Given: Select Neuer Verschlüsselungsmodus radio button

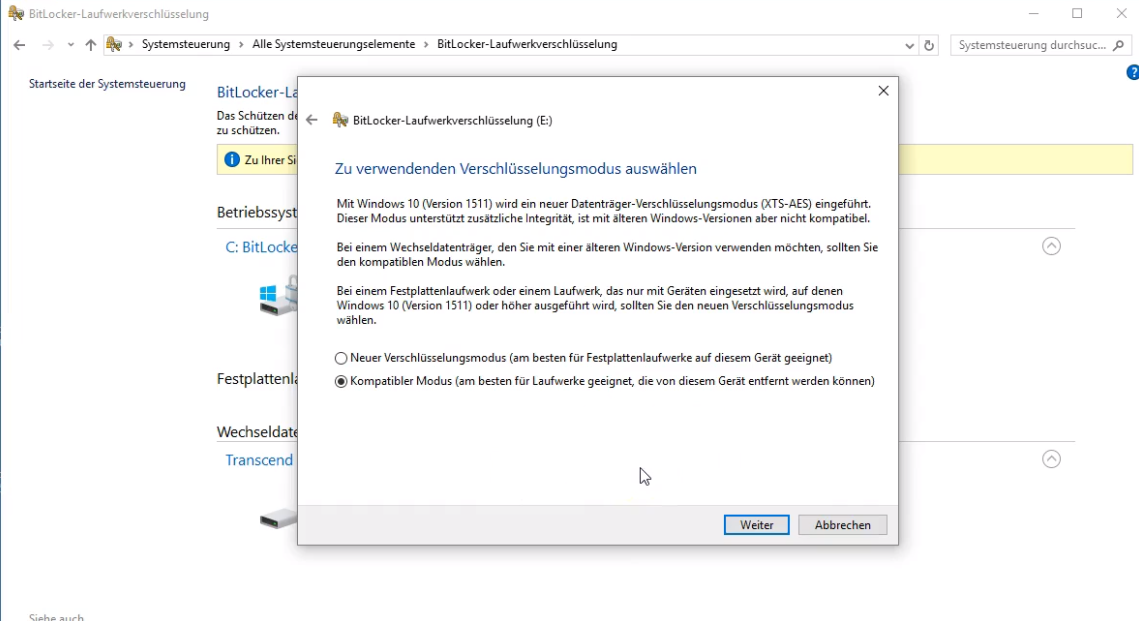Looking at the screenshot, I should coord(341,358).
